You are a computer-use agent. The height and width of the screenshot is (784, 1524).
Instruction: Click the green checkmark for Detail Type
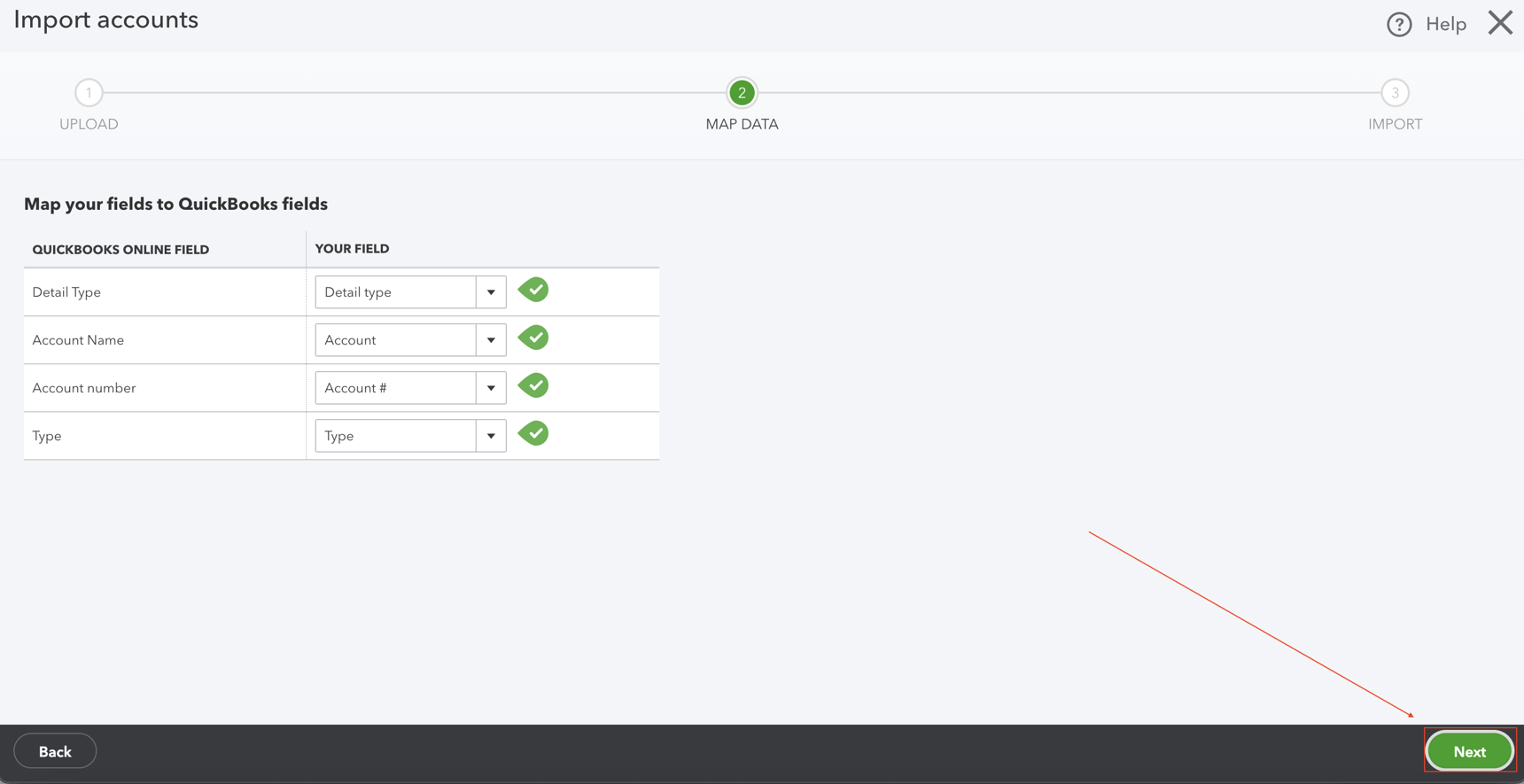[533, 290]
